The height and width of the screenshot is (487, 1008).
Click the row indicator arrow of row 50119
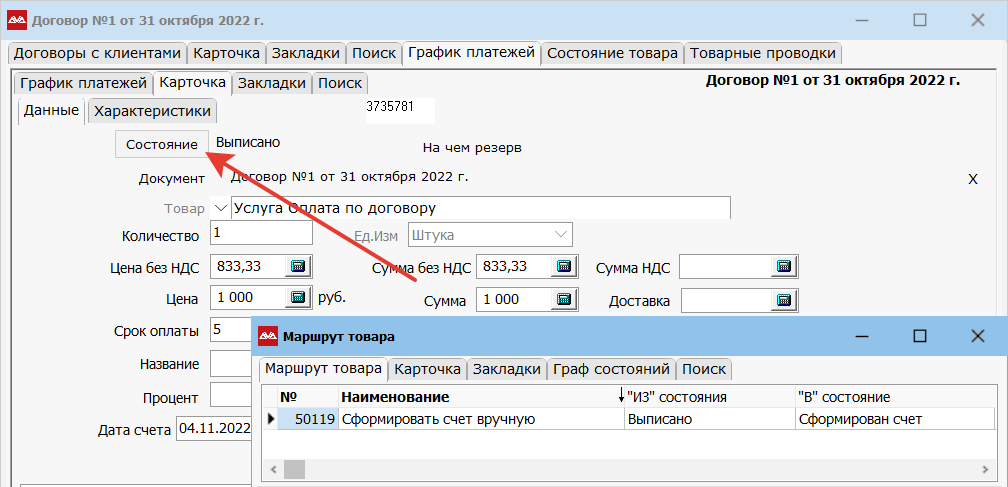click(x=271, y=420)
